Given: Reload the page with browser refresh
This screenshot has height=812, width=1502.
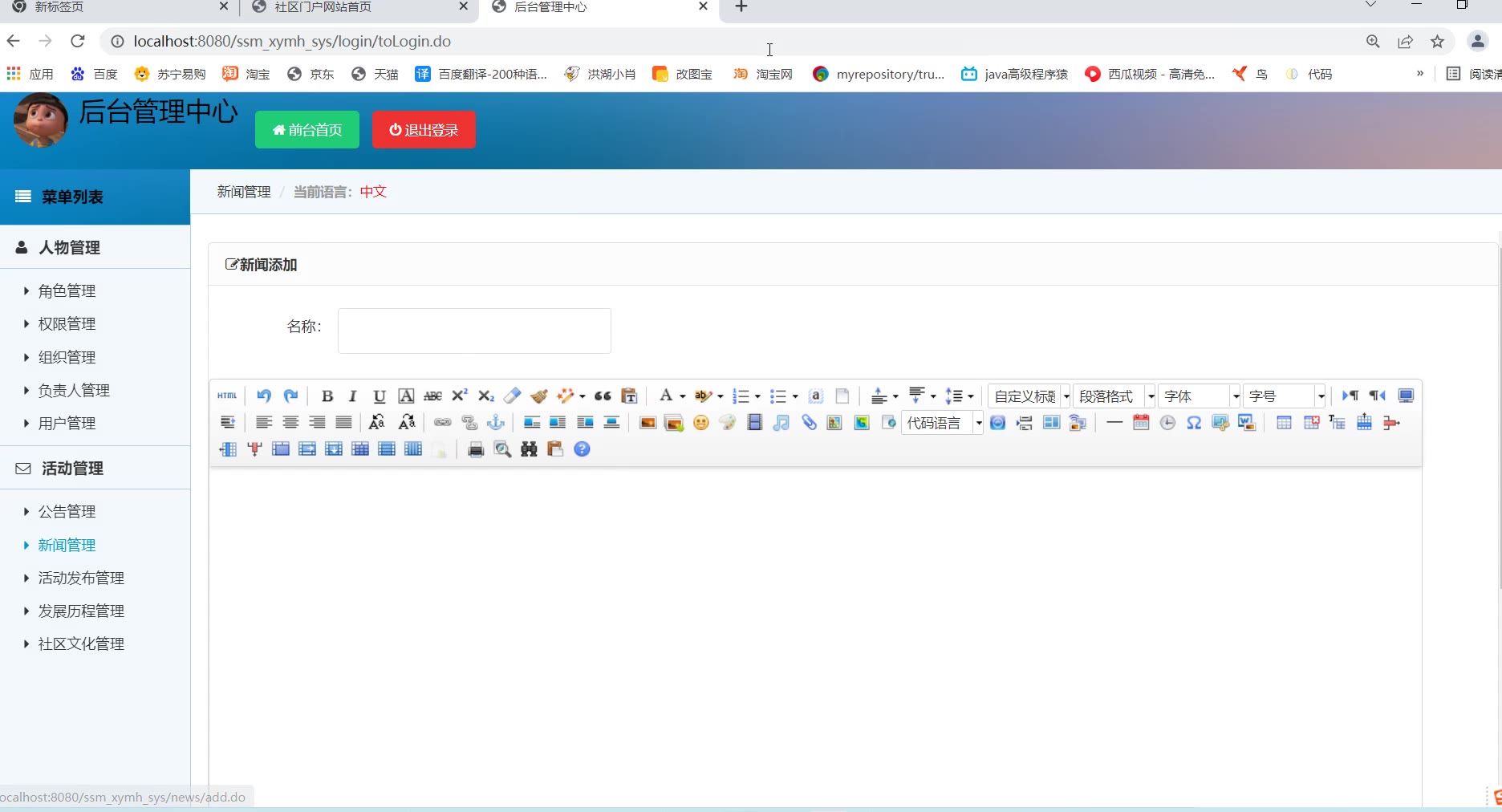Looking at the screenshot, I should click(x=77, y=41).
